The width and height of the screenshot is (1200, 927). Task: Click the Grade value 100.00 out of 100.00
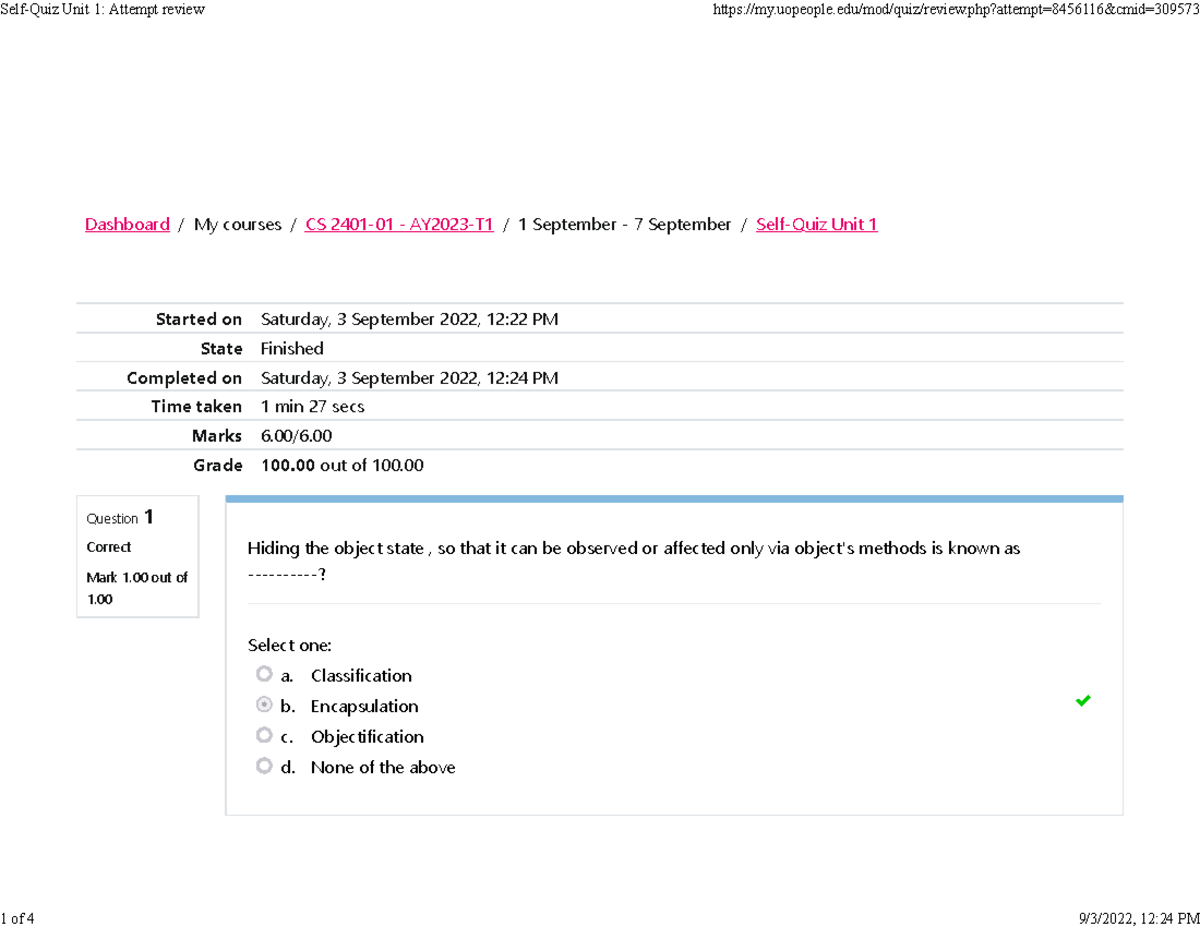click(342, 465)
